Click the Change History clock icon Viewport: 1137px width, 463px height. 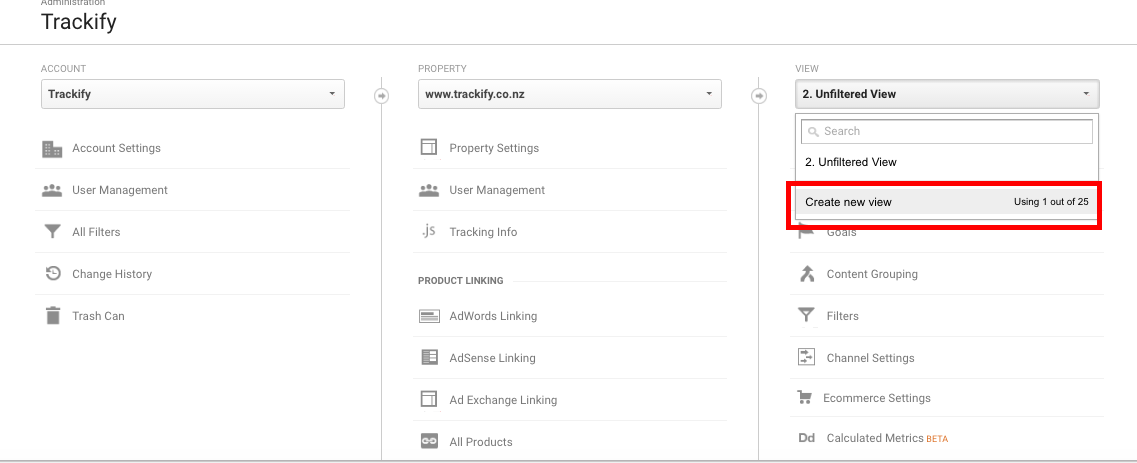click(x=52, y=274)
